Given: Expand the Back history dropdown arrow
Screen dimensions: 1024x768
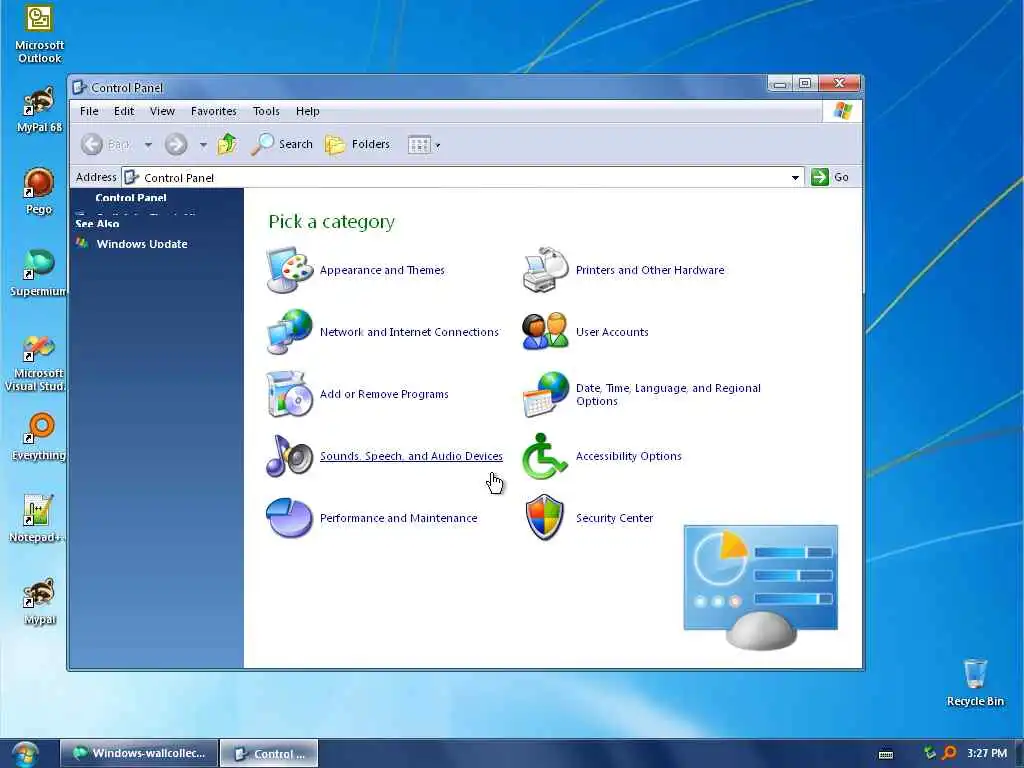Looking at the screenshot, I should (148, 144).
